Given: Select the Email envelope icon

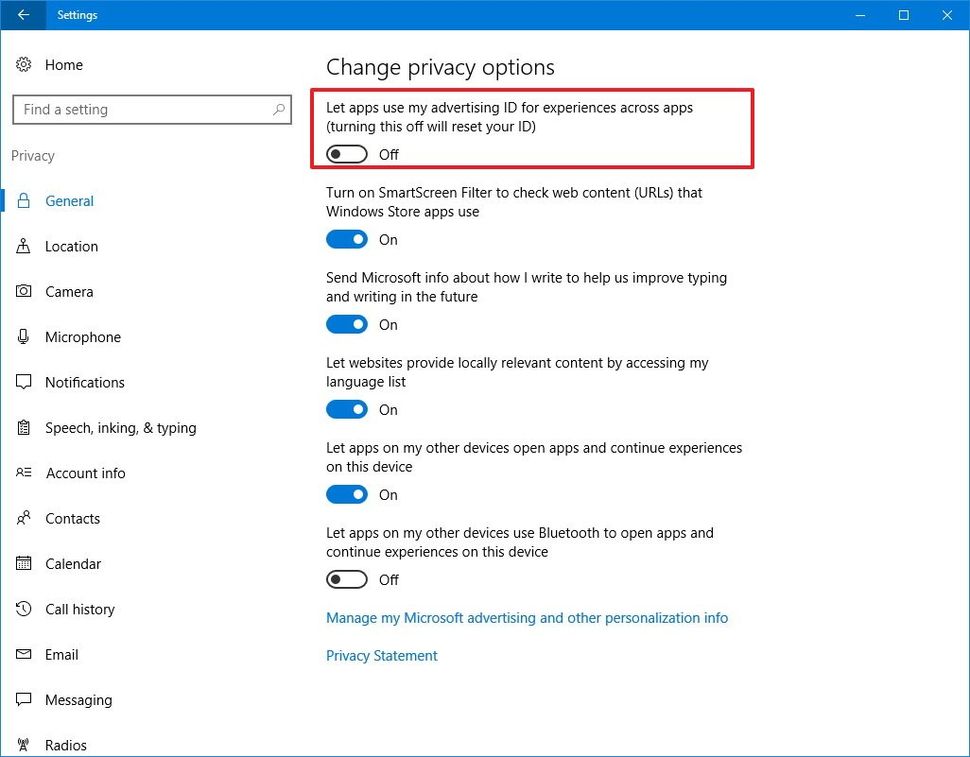Looking at the screenshot, I should click(23, 655).
